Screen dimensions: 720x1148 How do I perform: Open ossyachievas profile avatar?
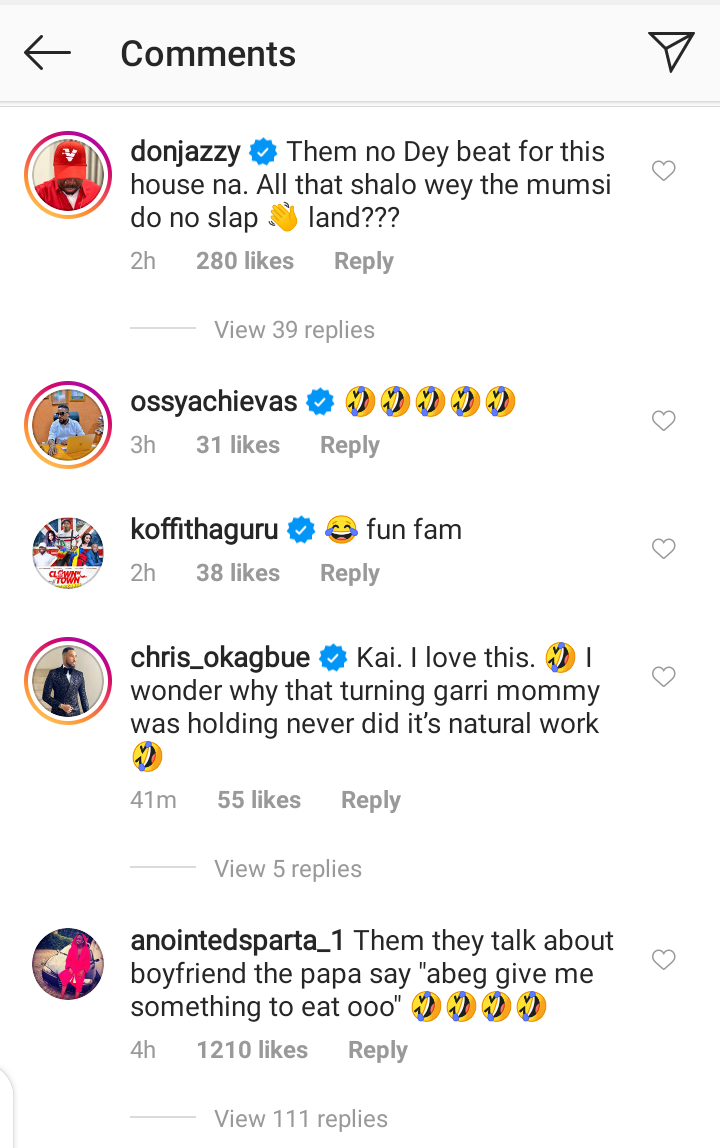[x=66, y=424]
